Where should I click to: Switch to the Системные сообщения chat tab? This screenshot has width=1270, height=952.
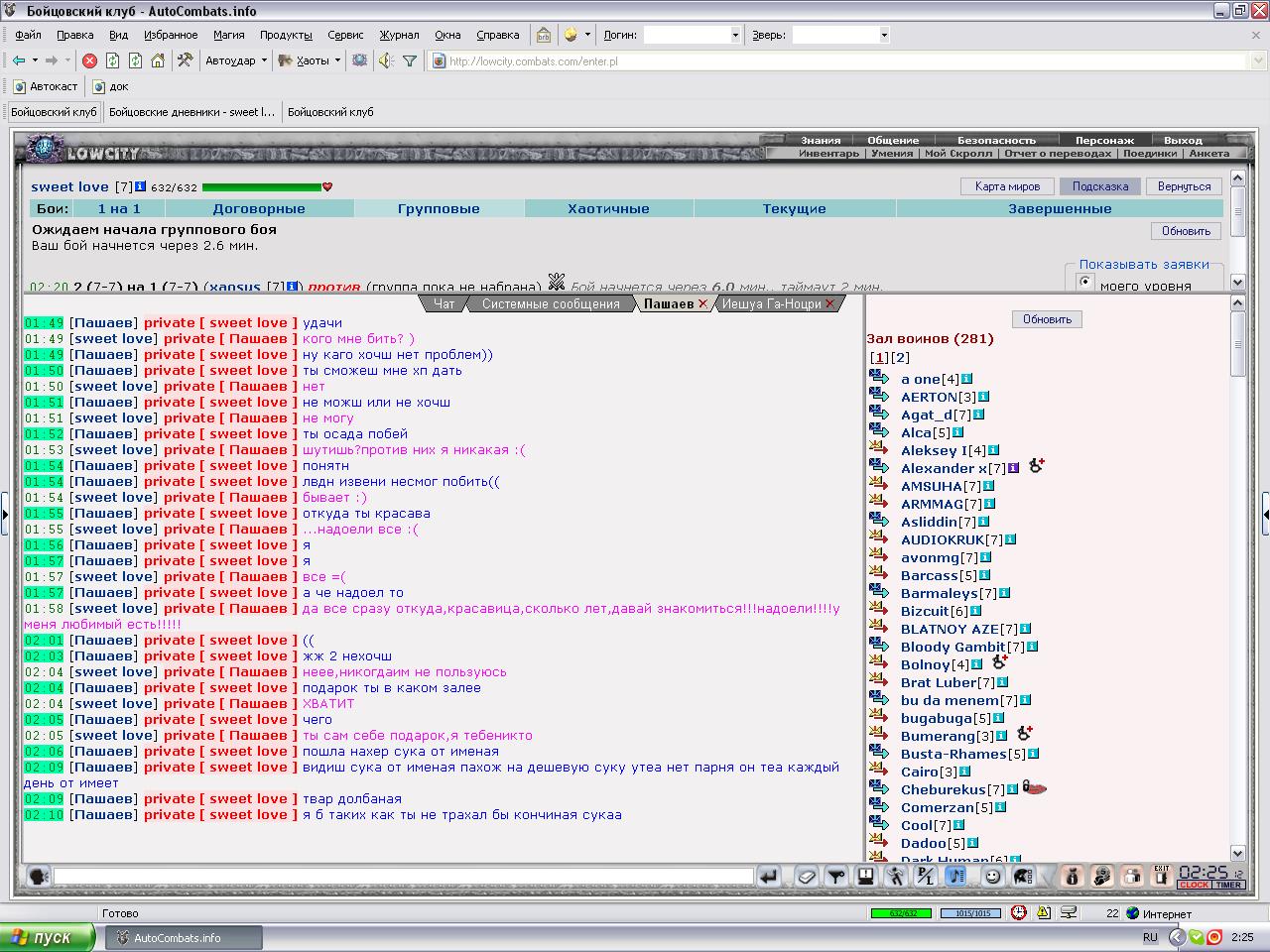pyautogui.click(x=551, y=303)
